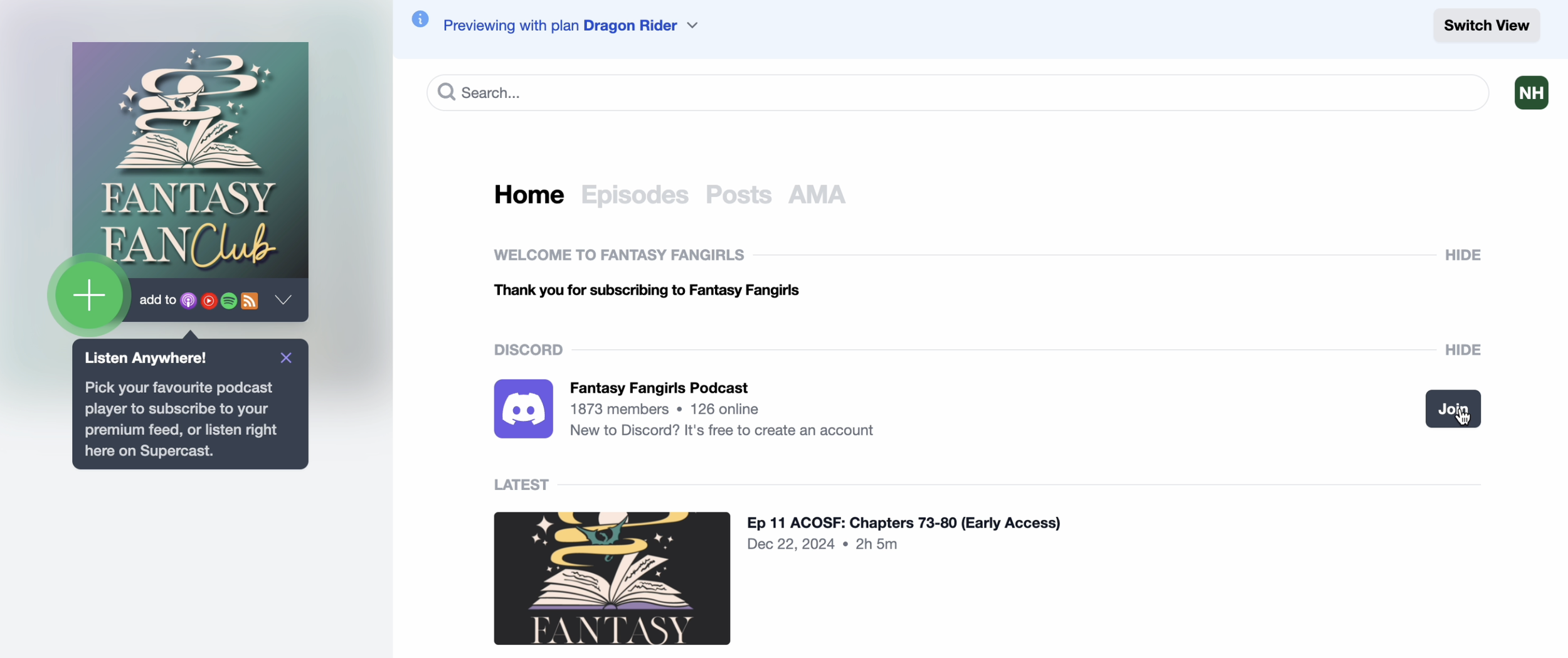Click 'New to Discord?' description text
The image size is (1568, 658).
click(721, 430)
